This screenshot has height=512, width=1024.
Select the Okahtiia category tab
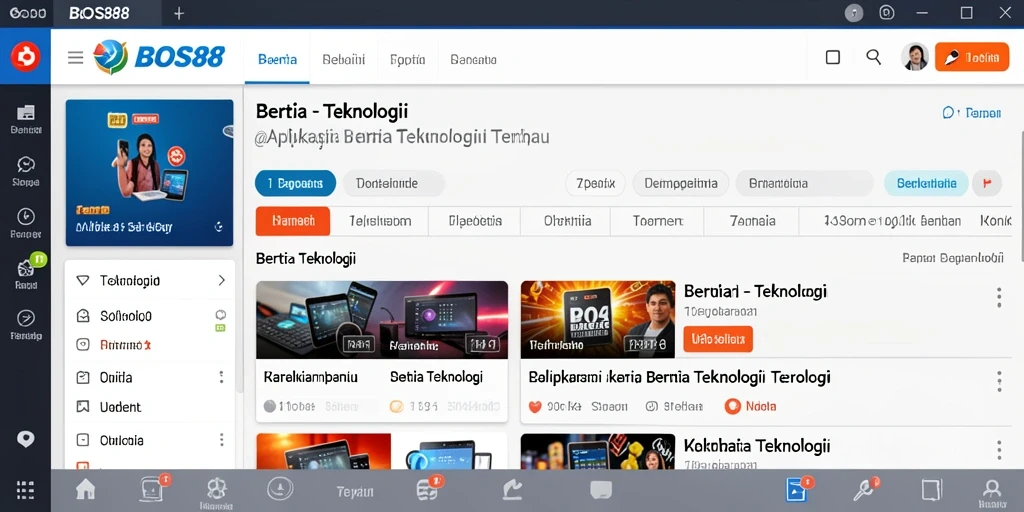click(568, 221)
